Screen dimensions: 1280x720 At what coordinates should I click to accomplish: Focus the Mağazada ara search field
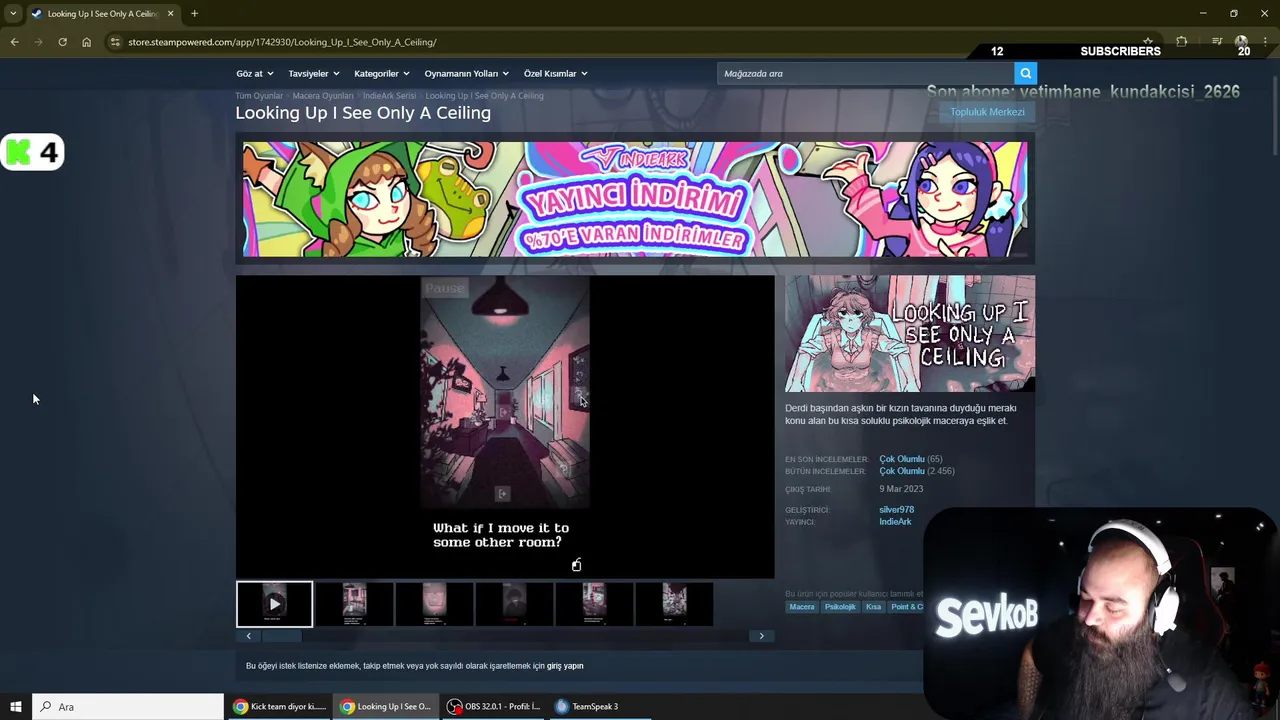(866, 73)
